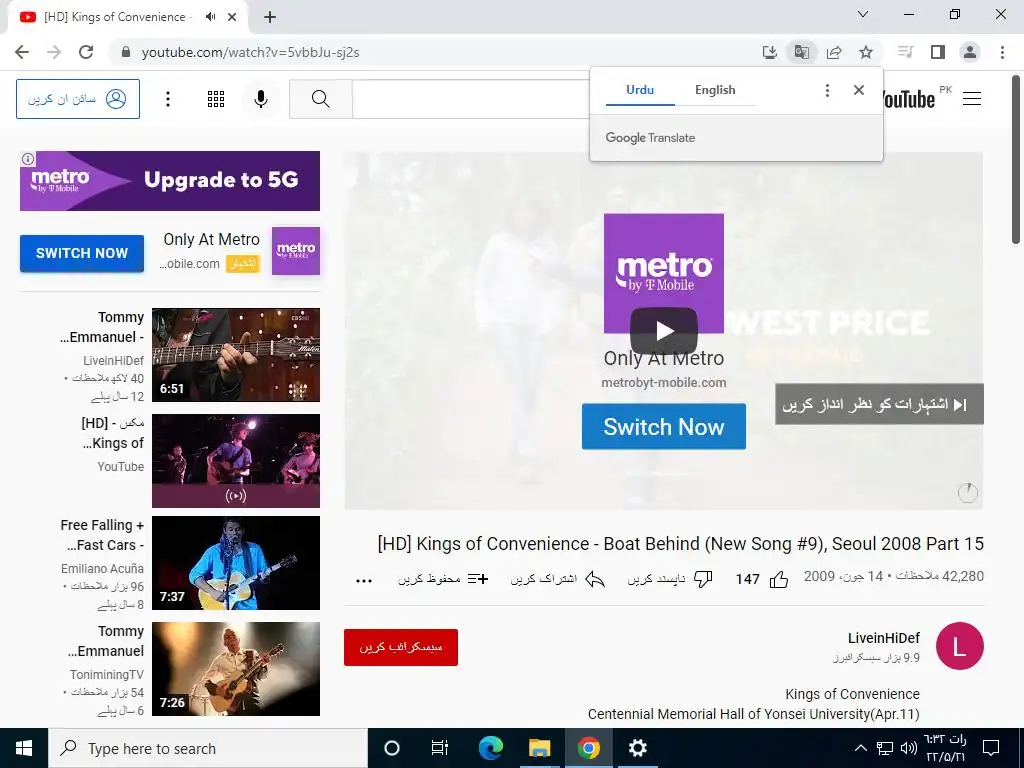
Task: Reload the YouTube page
Action: pos(86,52)
